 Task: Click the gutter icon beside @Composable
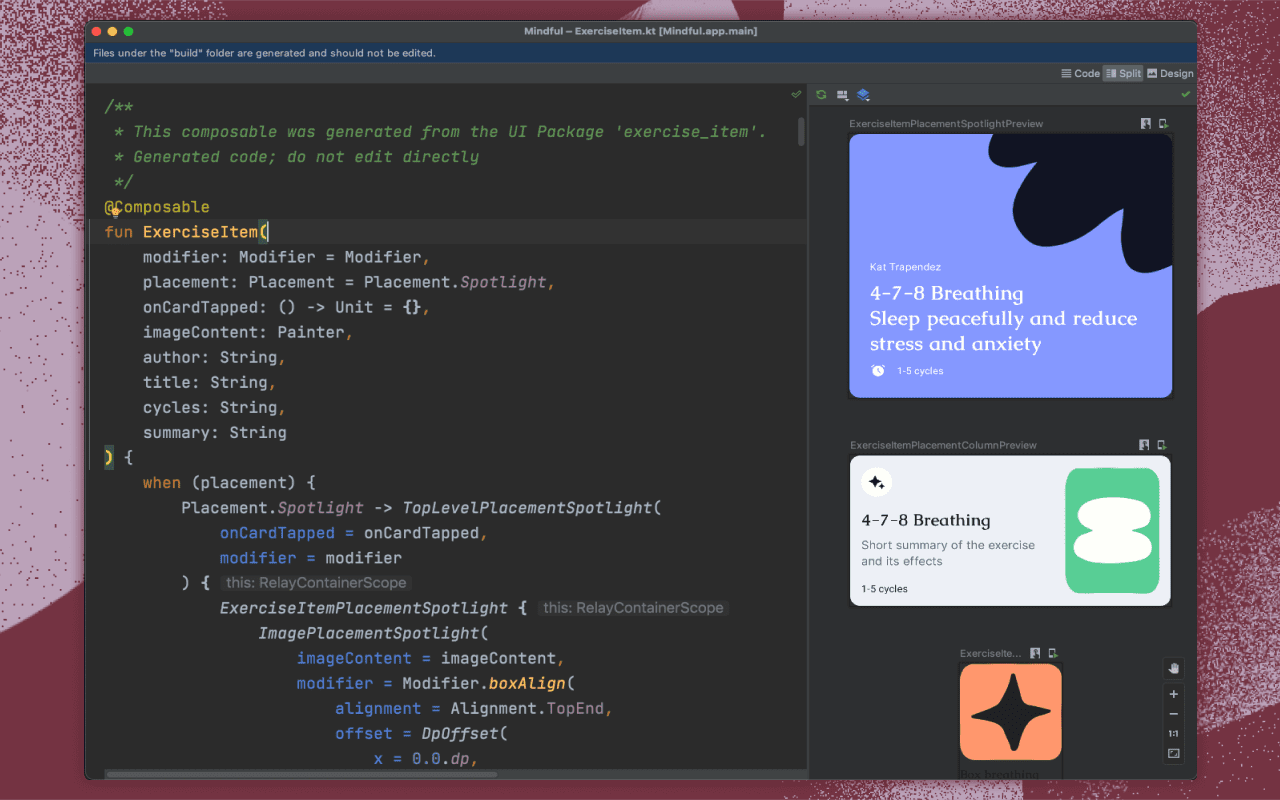[x=115, y=211]
